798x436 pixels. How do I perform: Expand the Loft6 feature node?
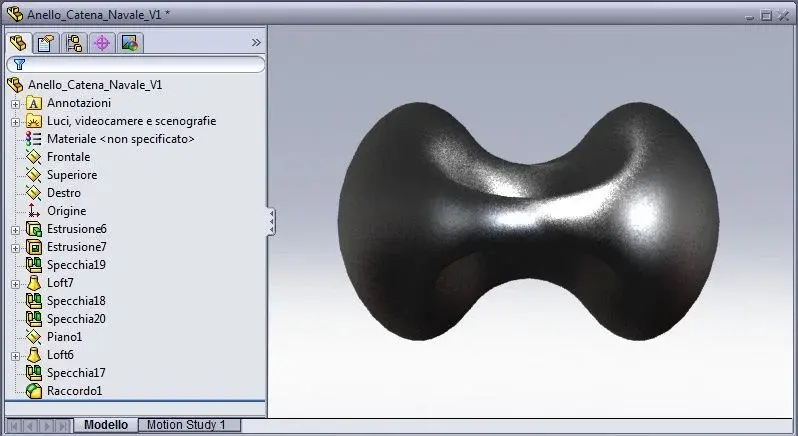[x=15, y=356]
